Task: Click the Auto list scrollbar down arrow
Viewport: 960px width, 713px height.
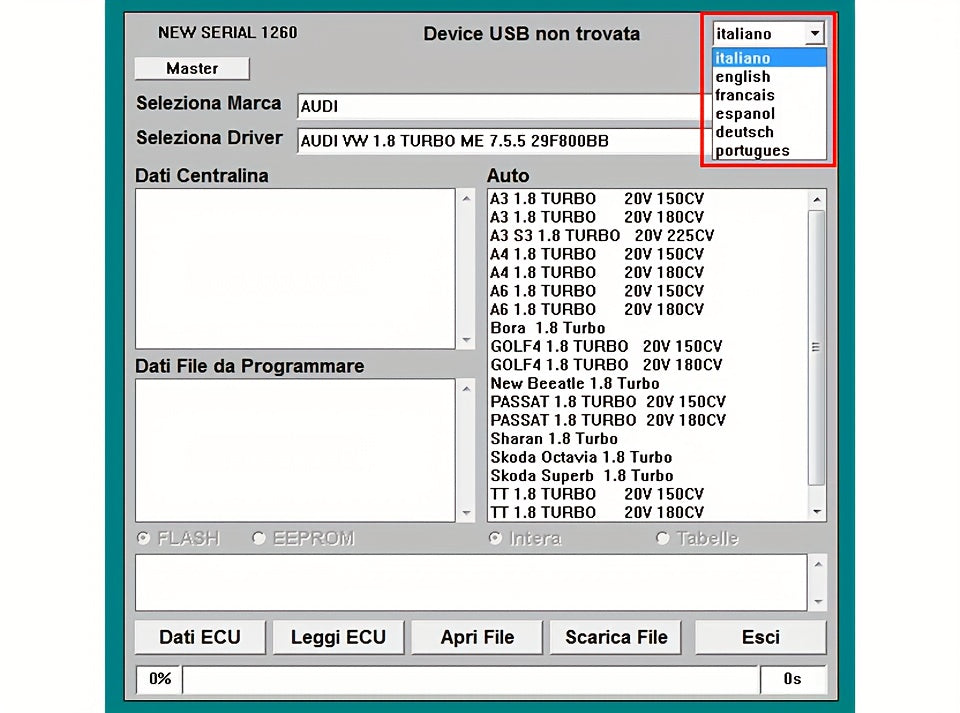Action: (x=817, y=512)
